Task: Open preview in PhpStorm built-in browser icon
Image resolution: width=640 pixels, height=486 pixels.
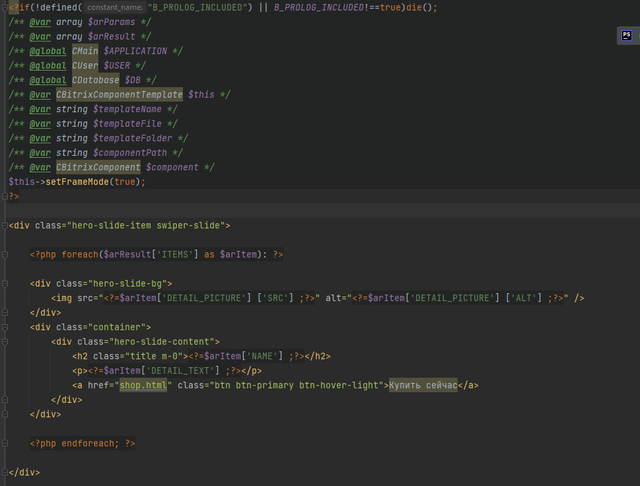Action: tap(627, 36)
